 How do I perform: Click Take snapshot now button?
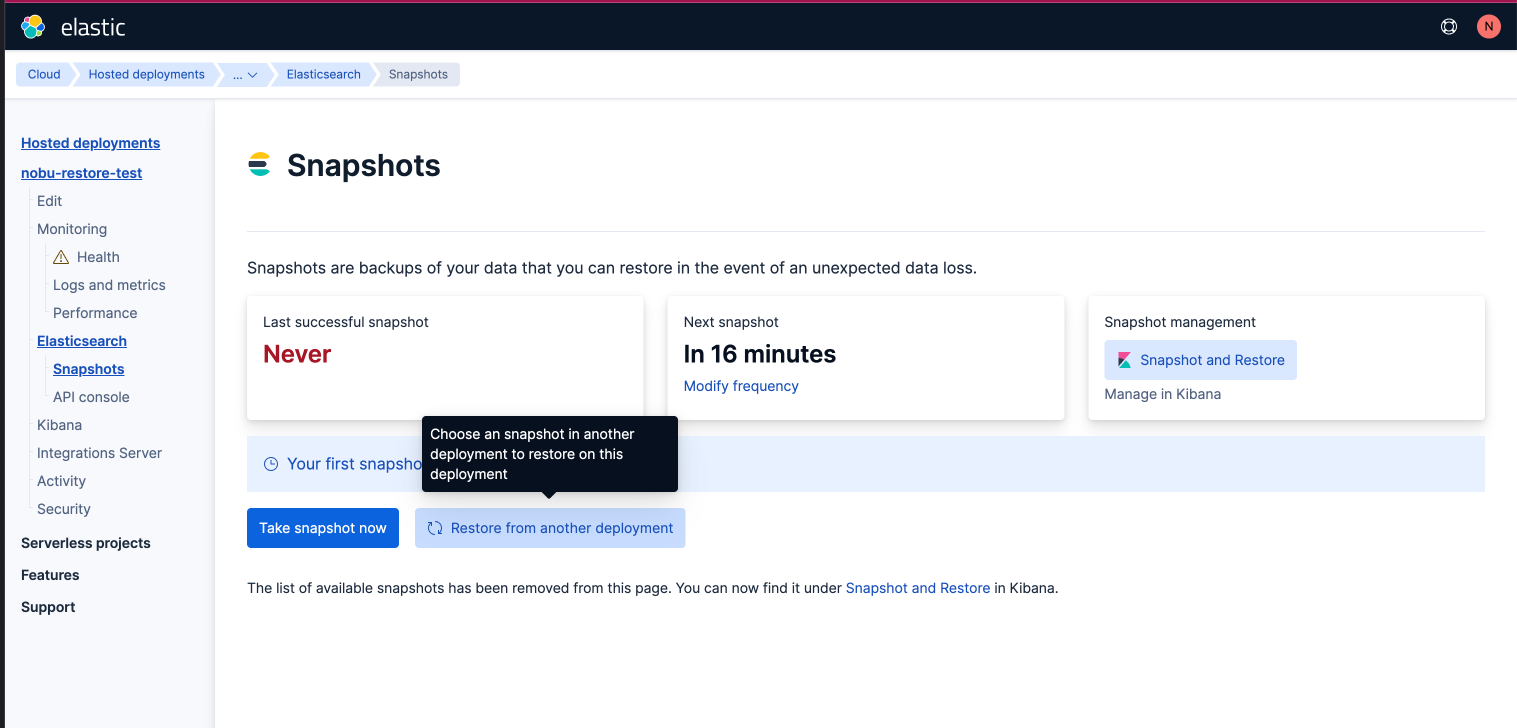(323, 528)
